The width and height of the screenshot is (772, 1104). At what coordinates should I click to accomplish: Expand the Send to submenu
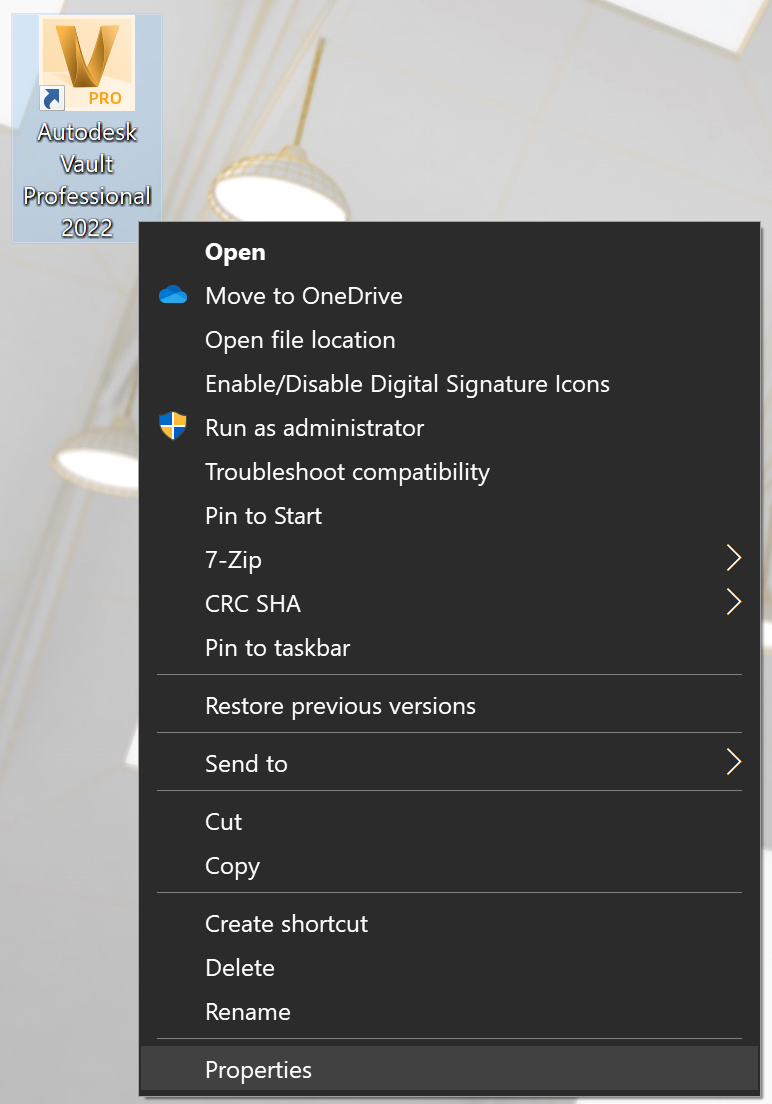coord(246,763)
